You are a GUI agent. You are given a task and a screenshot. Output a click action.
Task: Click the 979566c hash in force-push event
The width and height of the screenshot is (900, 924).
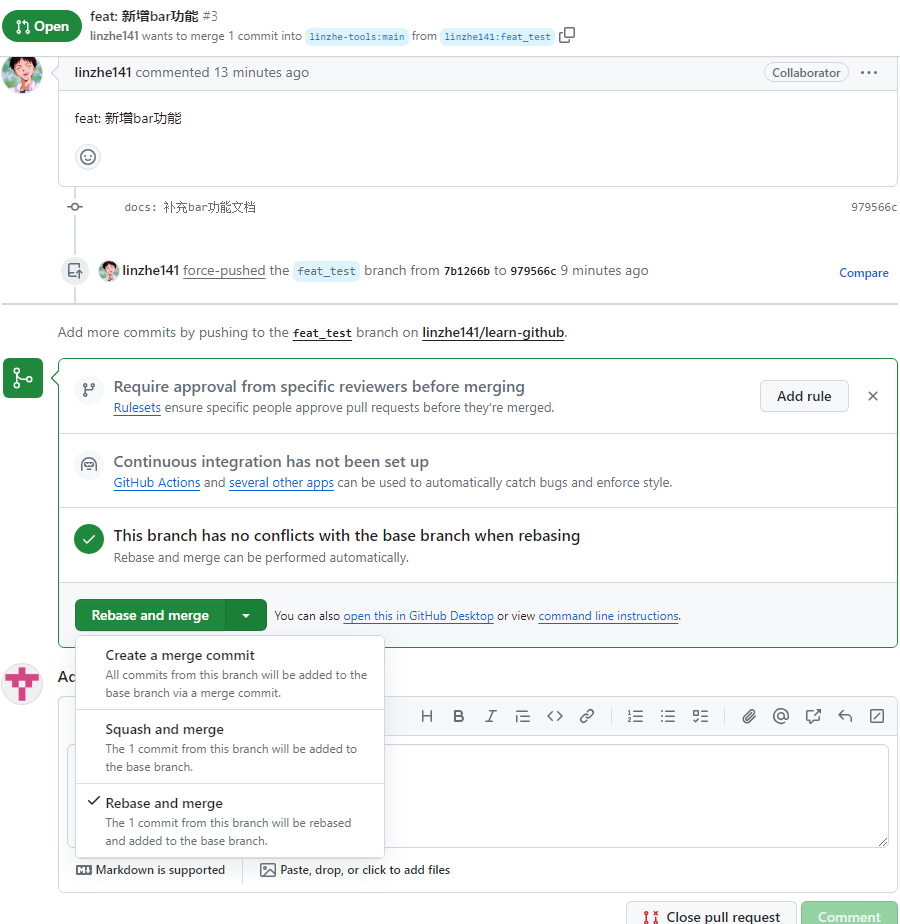533,271
